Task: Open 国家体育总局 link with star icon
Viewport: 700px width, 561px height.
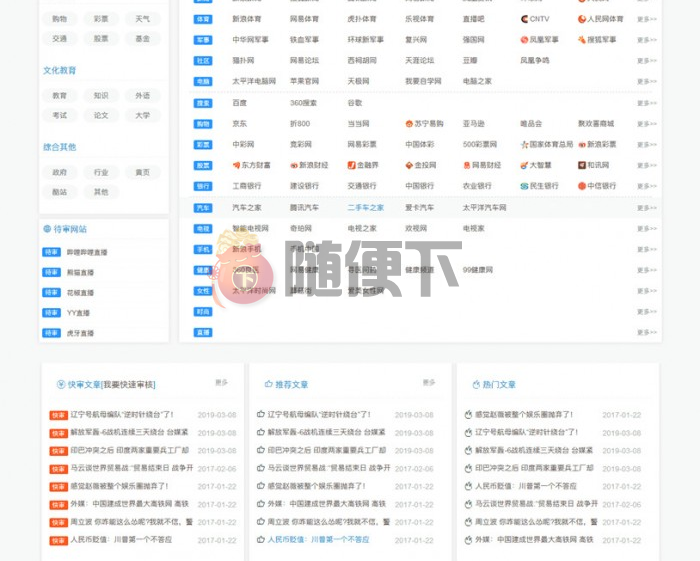Action: pyautogui.click(x=547, y=144)
